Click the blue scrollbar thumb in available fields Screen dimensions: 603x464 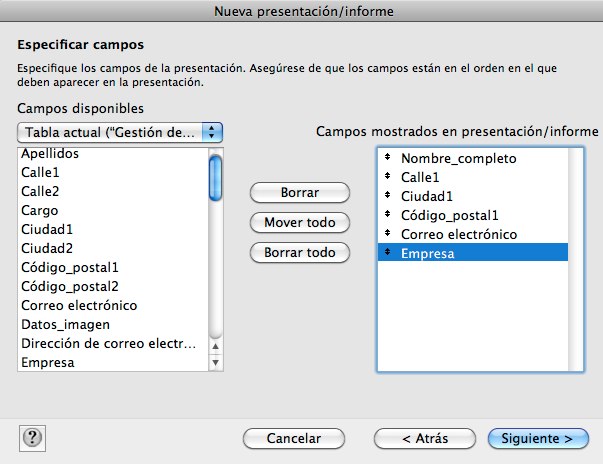pyautogui.click(x=215, y=178)
